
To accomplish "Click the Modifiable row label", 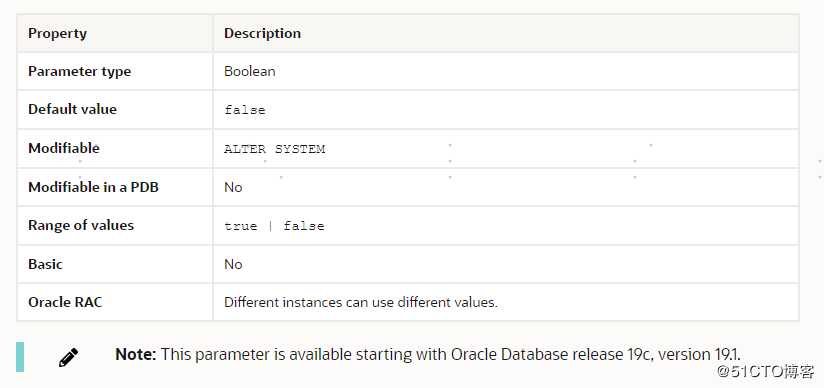I will coord(64,148).
